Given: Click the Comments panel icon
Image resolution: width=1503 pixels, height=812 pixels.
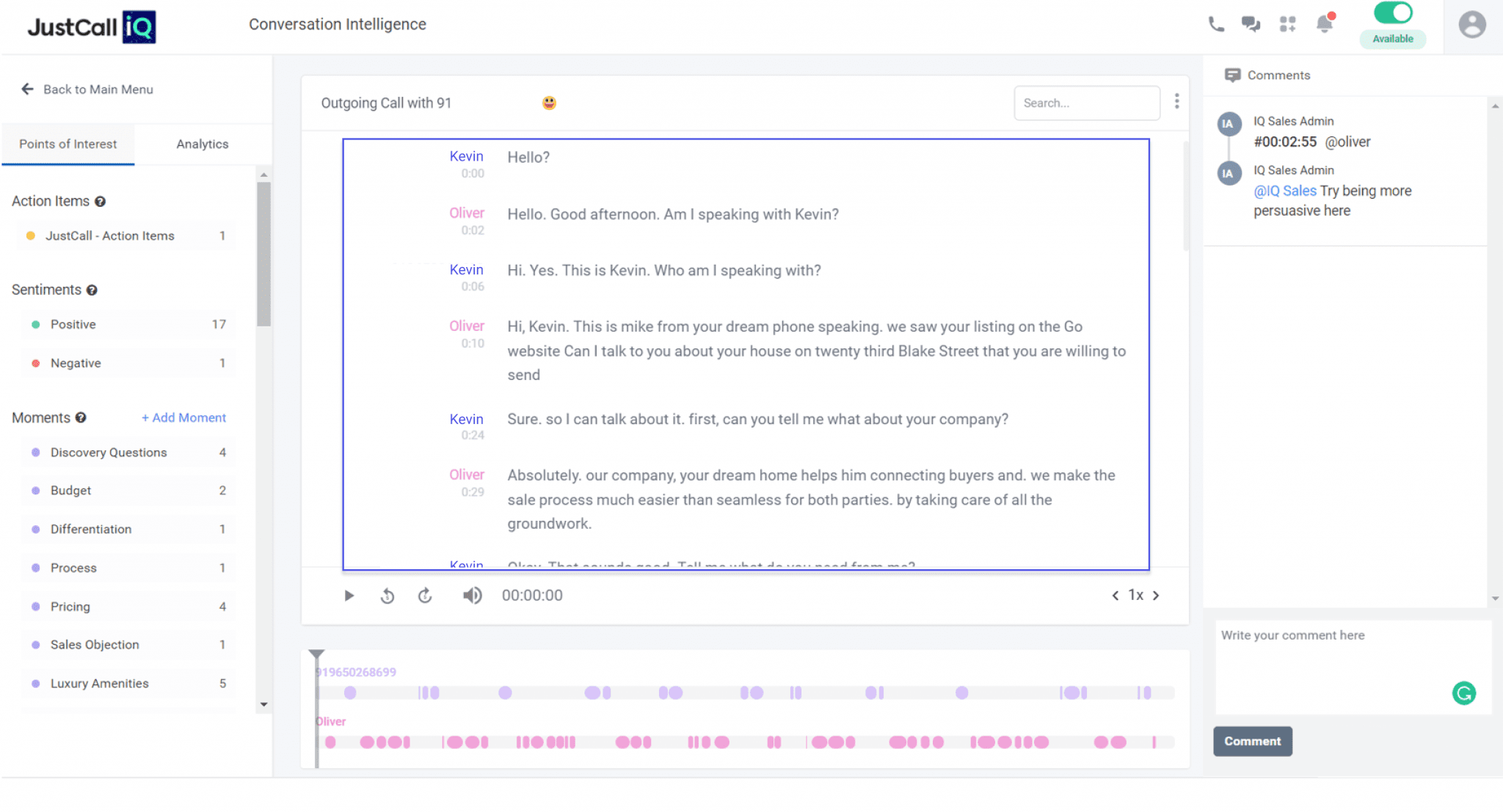Looking at the screenshot, I should pyautogui.click(x=1231, y=74).
